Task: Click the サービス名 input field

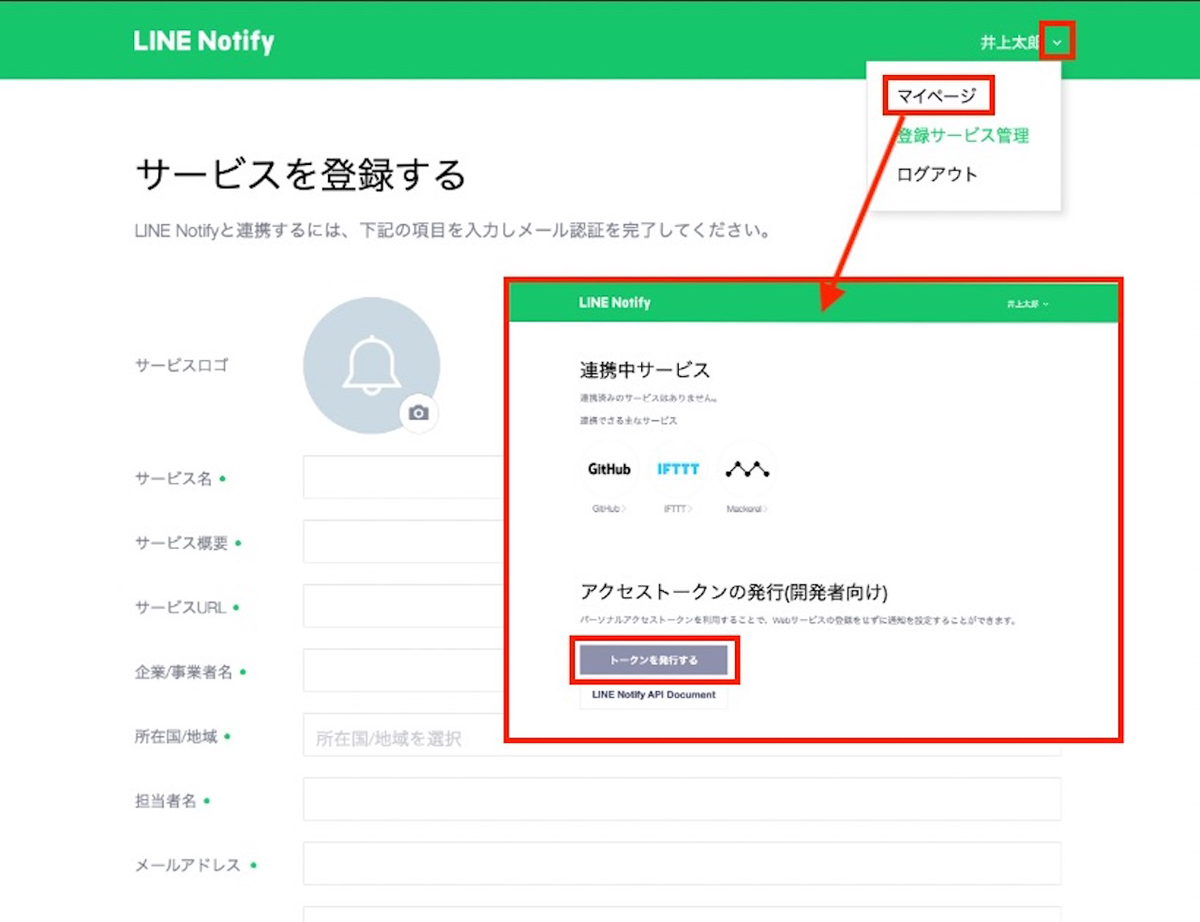Action: pyautogui.click(x=404, y=477)
